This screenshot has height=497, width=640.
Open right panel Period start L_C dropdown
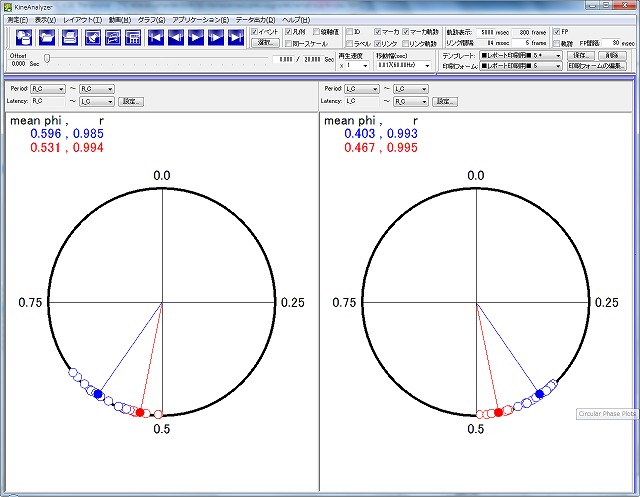point(362,89)
